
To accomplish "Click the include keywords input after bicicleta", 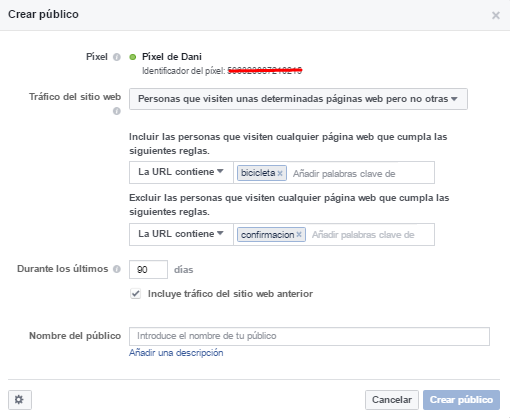I will tap(362, 173).
